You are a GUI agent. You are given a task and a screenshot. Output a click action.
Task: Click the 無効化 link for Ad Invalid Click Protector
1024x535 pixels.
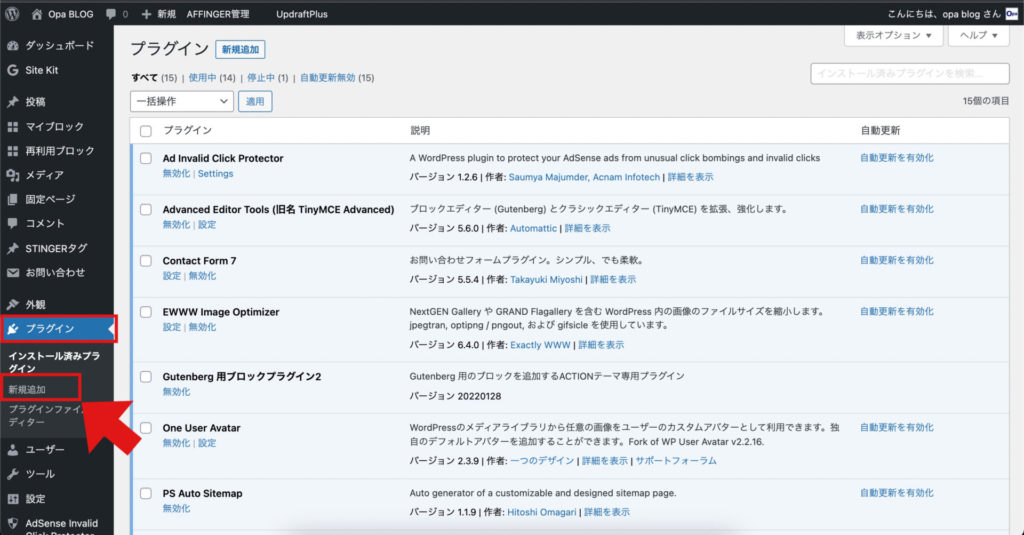(x=176, y=173)
